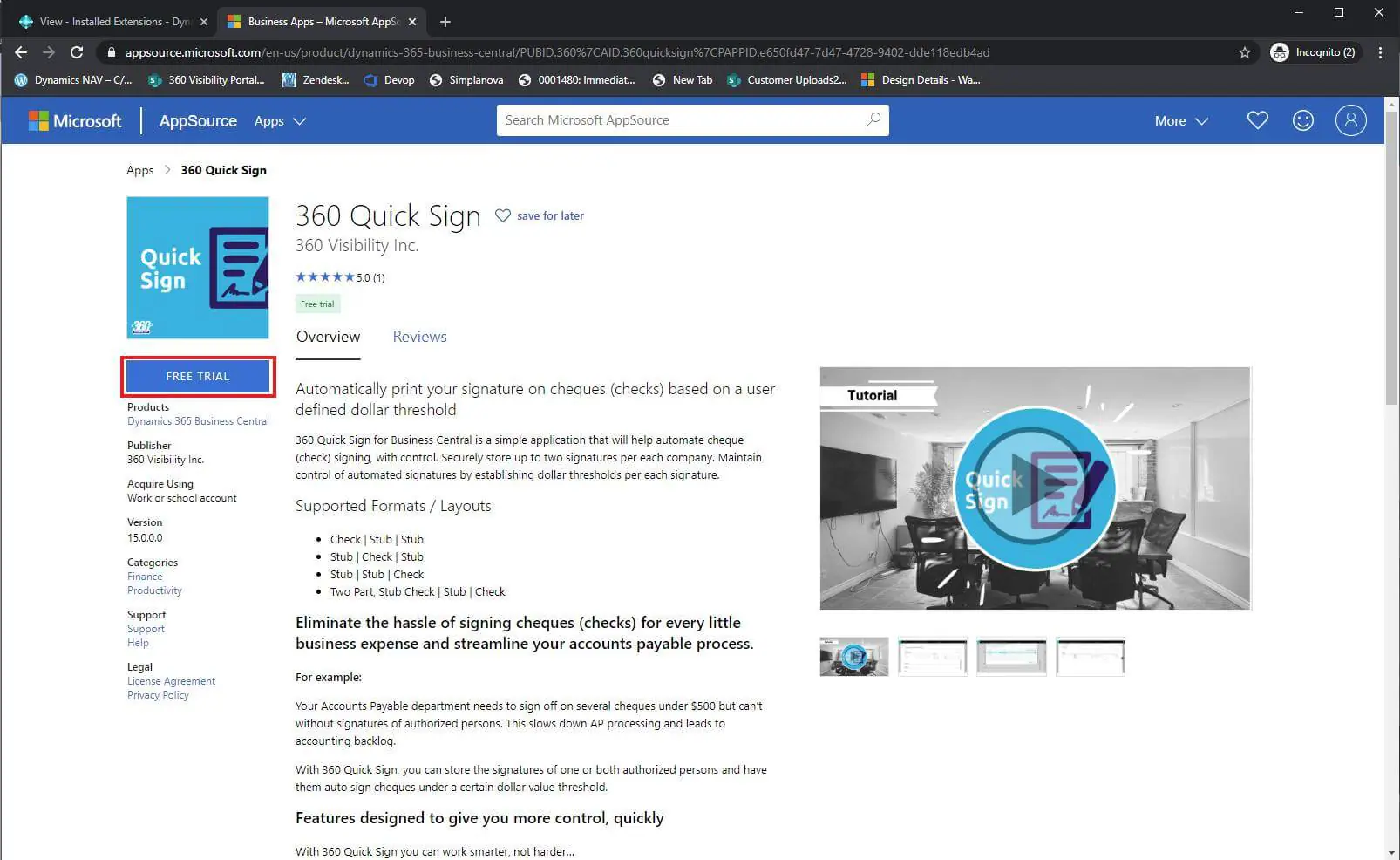Click the Supported Formats / Layouts heading
This screenshot has height=860, width=1400.
click(x=393, y=506)
